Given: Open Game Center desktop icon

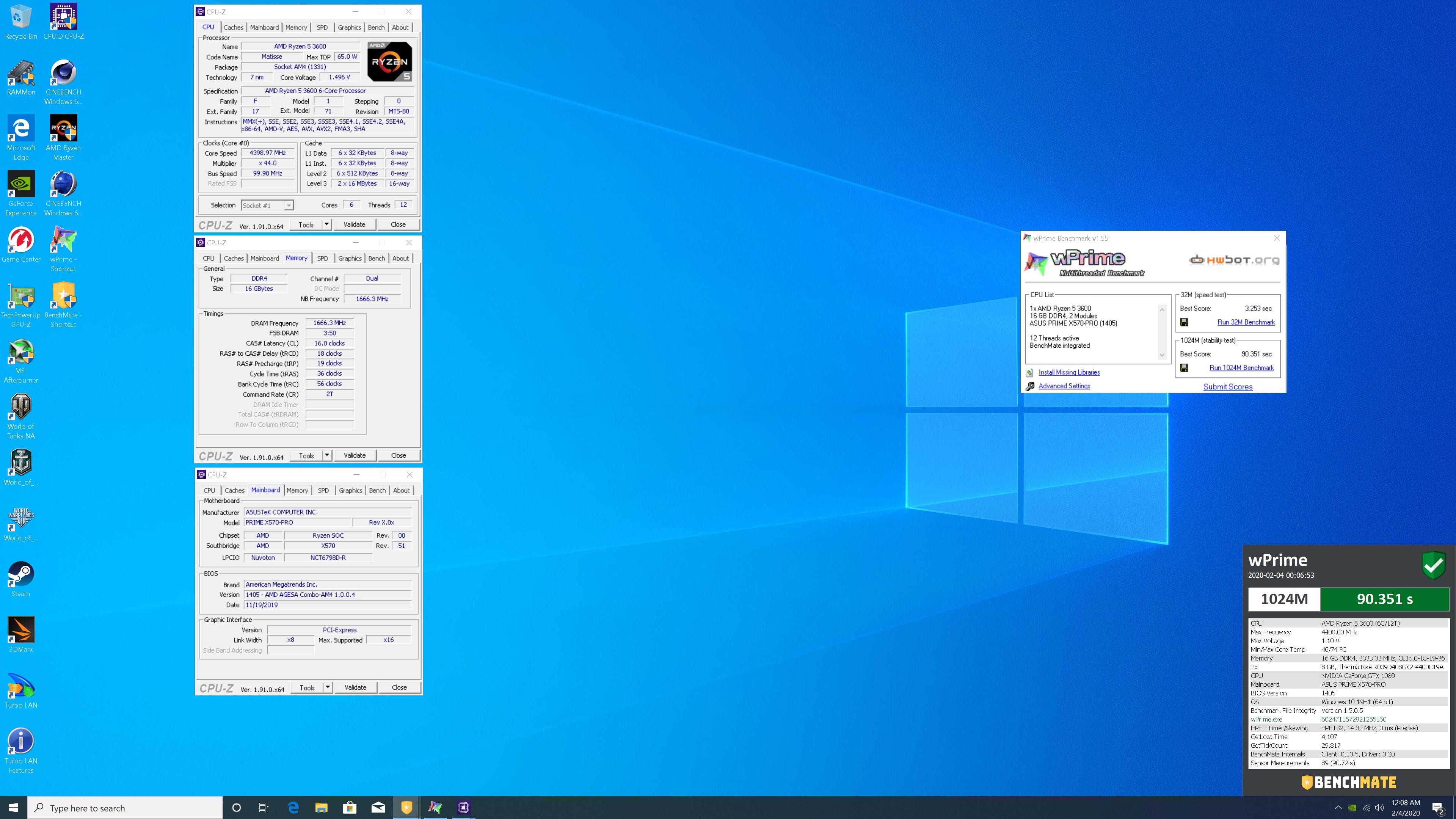Looking at the screenshot, I should (21, 245).
